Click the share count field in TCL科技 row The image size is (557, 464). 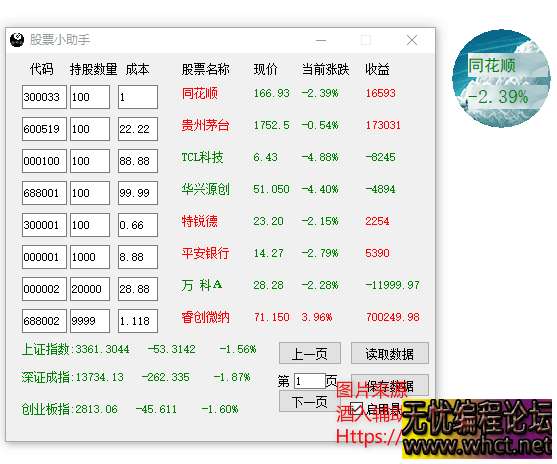tap(90, 161)
